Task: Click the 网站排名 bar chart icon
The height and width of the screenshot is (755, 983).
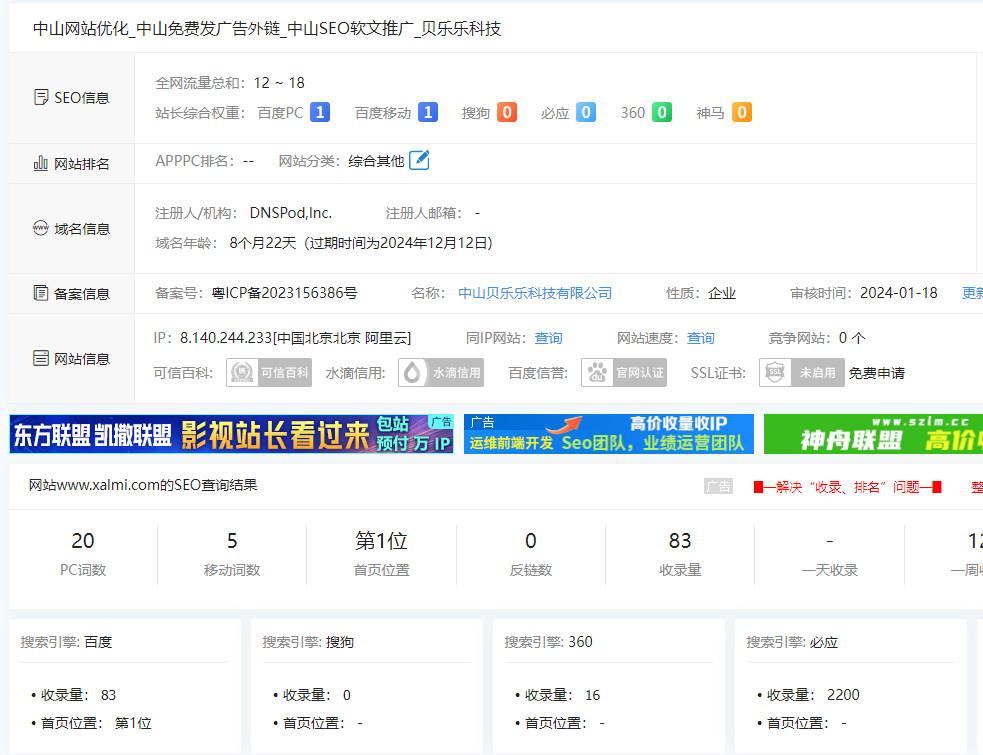Action: click(41, 164)
